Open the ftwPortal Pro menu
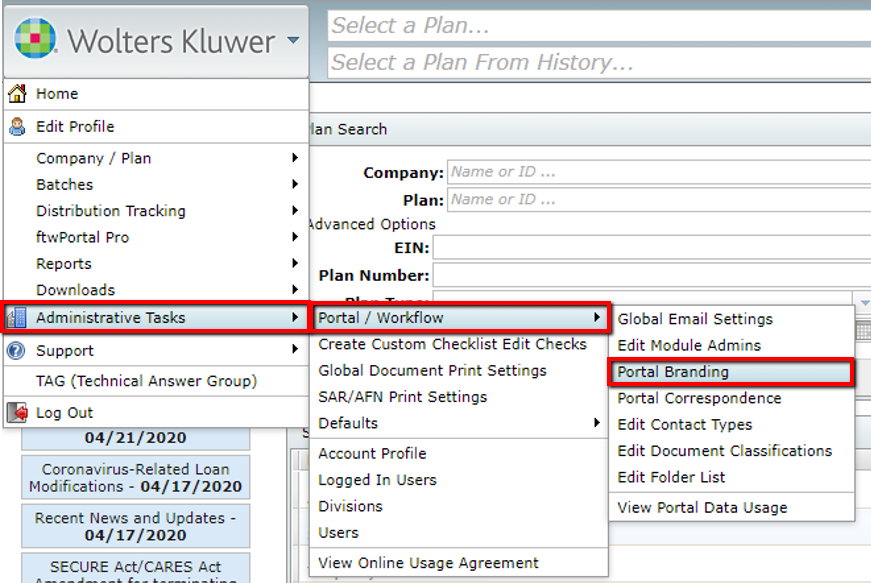 pyautogui.click(x=156, y=237)
